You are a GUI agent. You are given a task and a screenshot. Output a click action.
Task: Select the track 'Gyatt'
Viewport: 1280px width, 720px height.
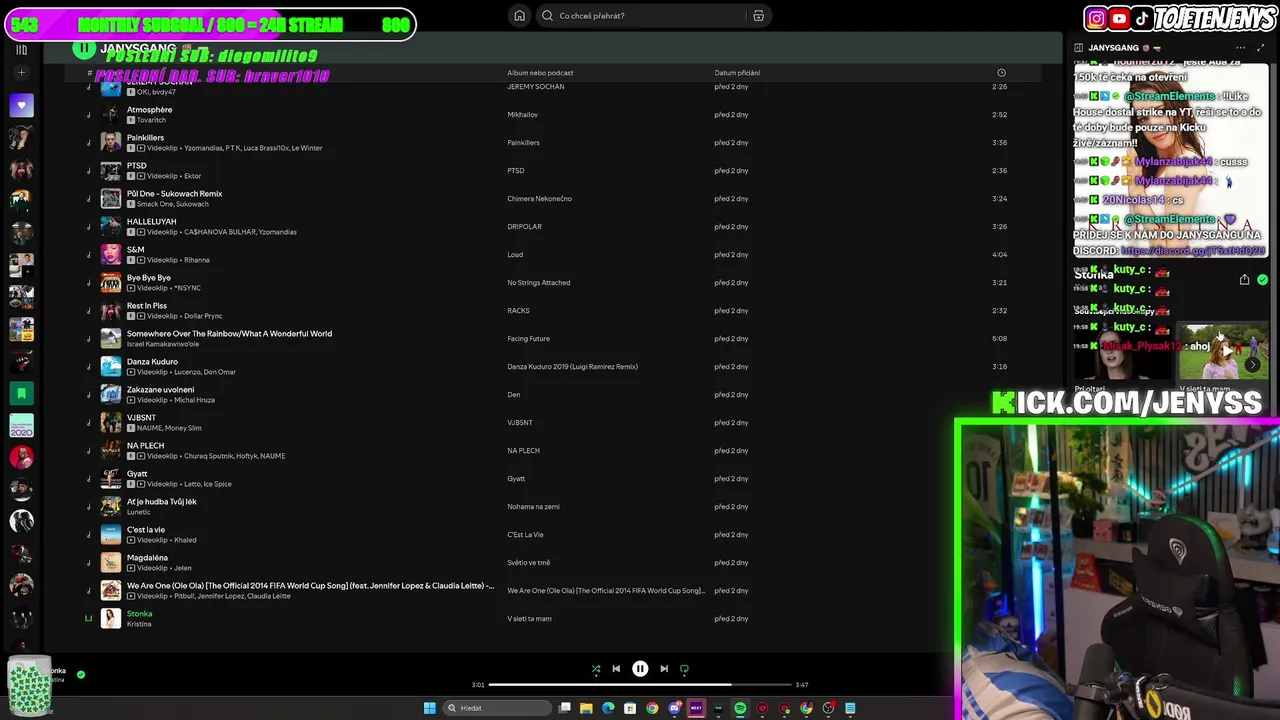click(x=137, y=474)
